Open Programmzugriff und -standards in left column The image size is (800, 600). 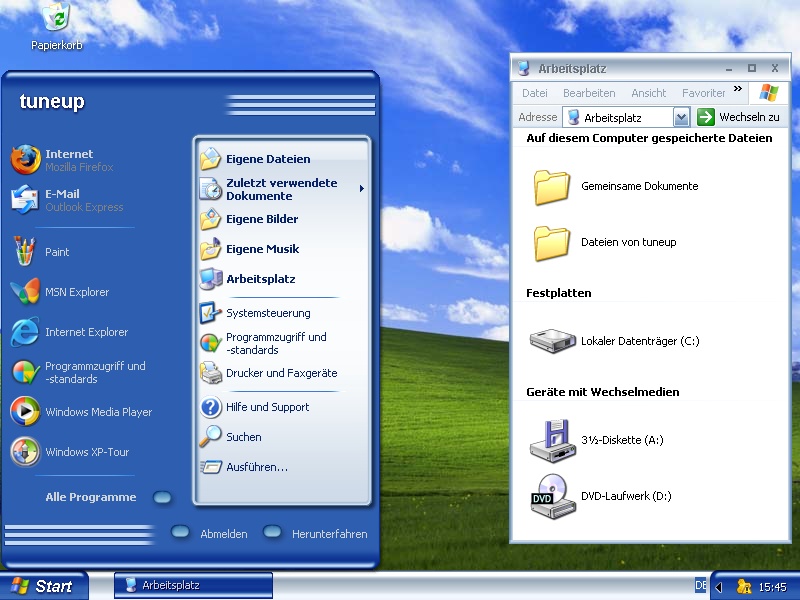78,372
